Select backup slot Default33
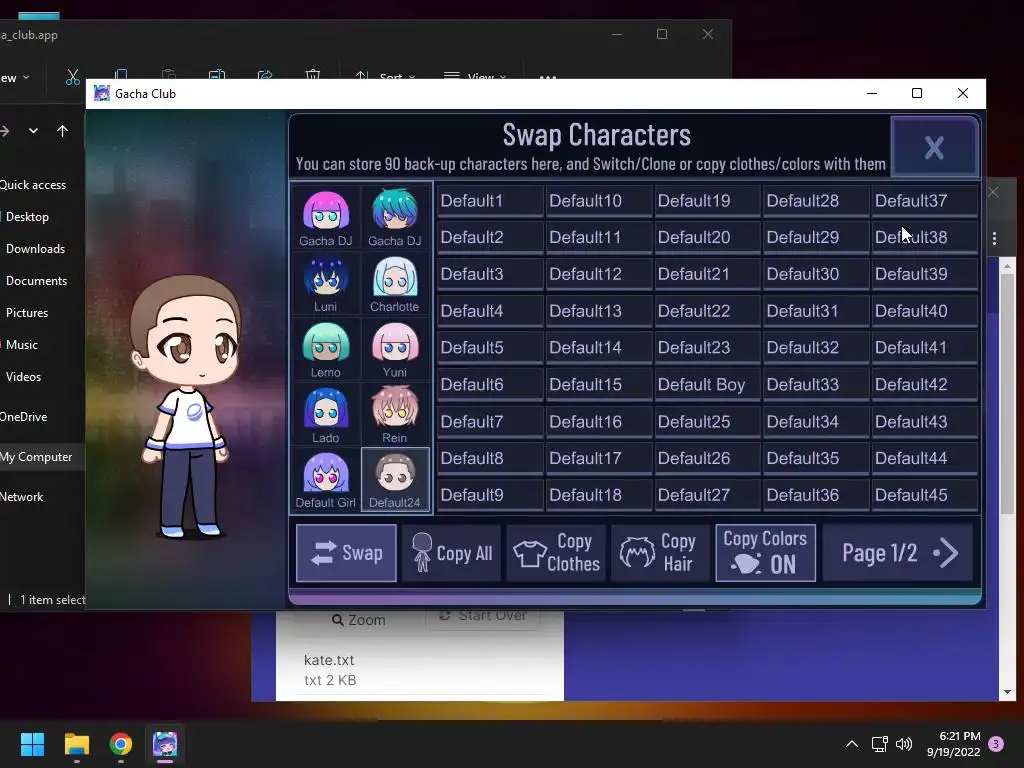 [816, 385]
